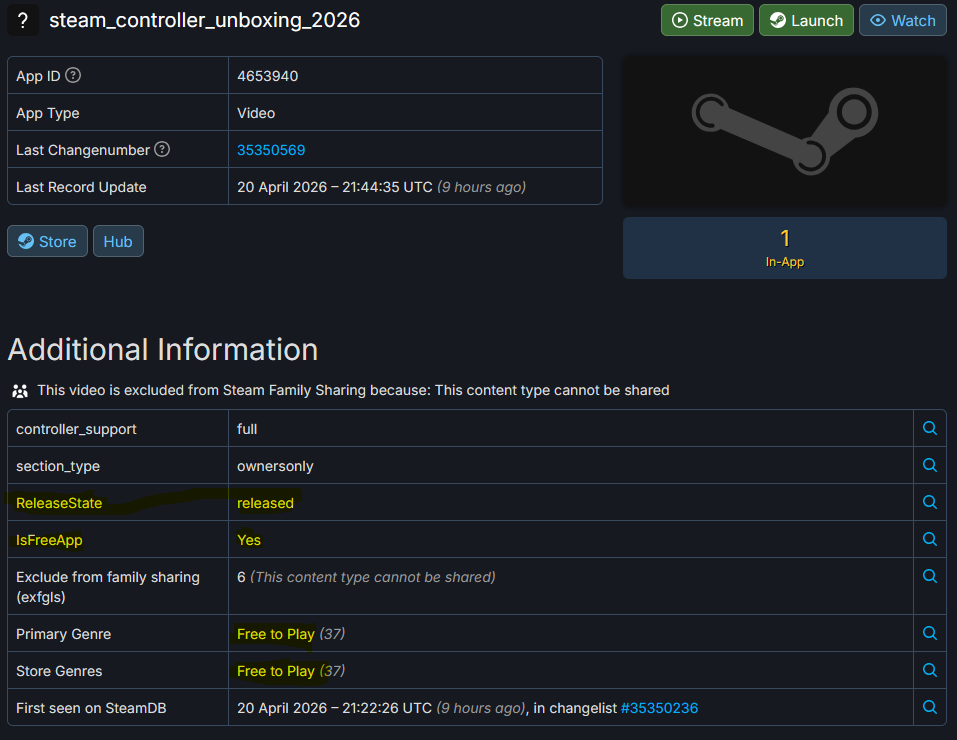
Task: Select the family sharing exclusion notice text
Action: [x=353, y=390]
